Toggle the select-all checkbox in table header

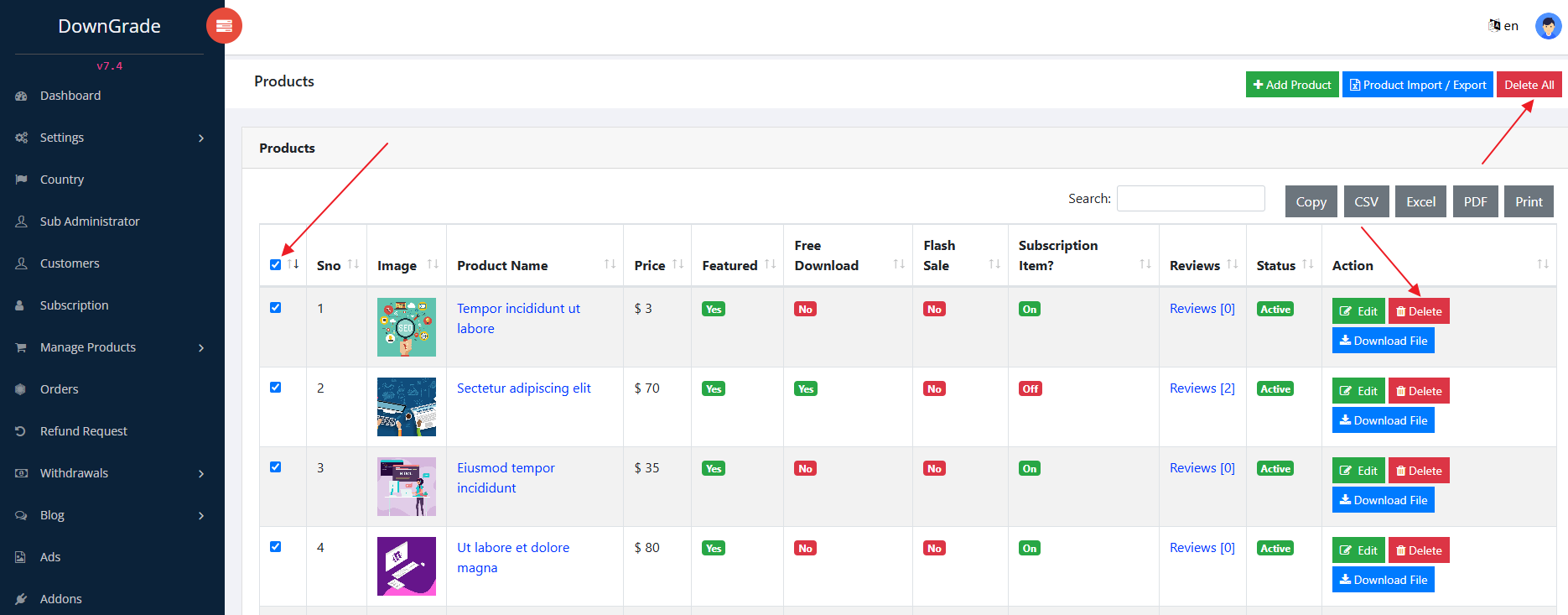276,265
